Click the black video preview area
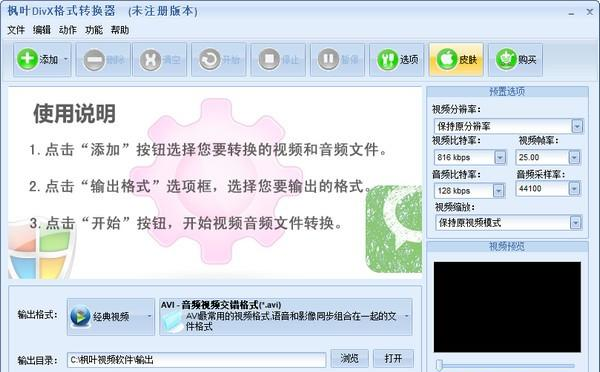This screenshot has height=372, width=600. coord(507,307)
